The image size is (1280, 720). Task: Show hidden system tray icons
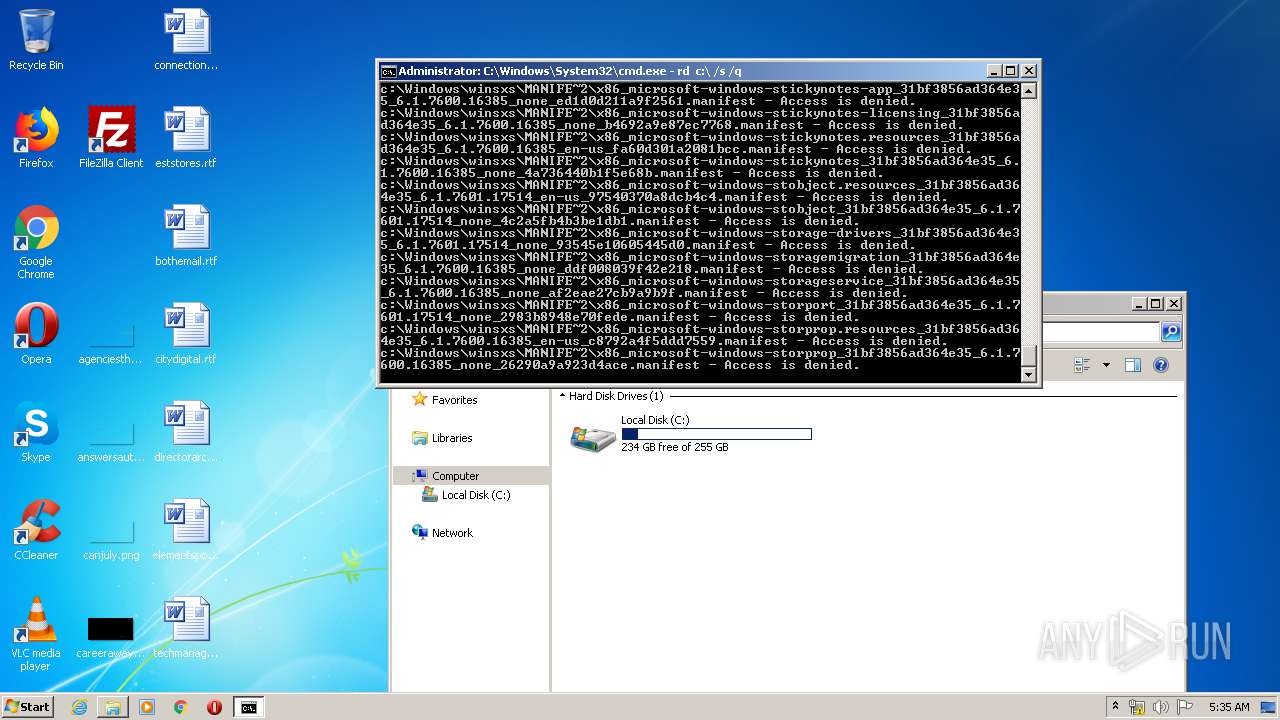[x=1115, y=706]
